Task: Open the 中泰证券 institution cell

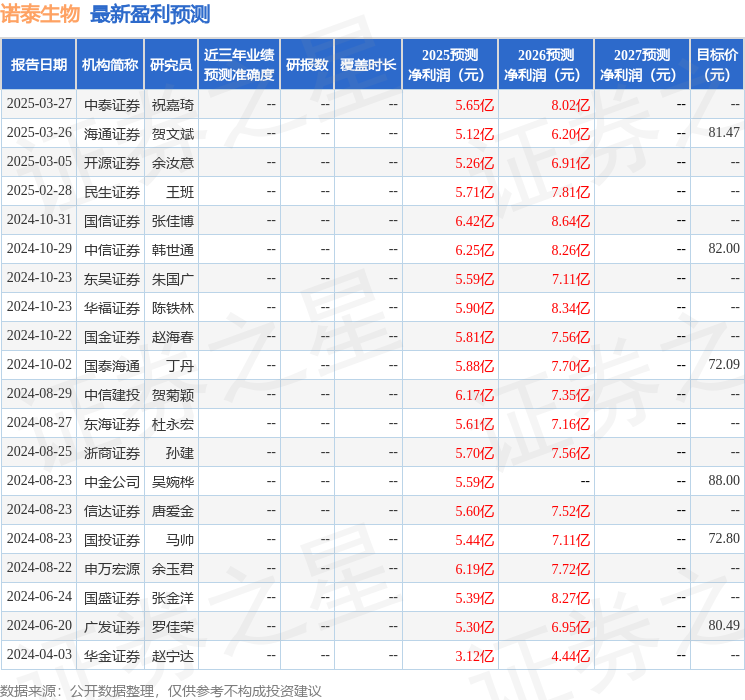Action: click(x=112, y=104)
